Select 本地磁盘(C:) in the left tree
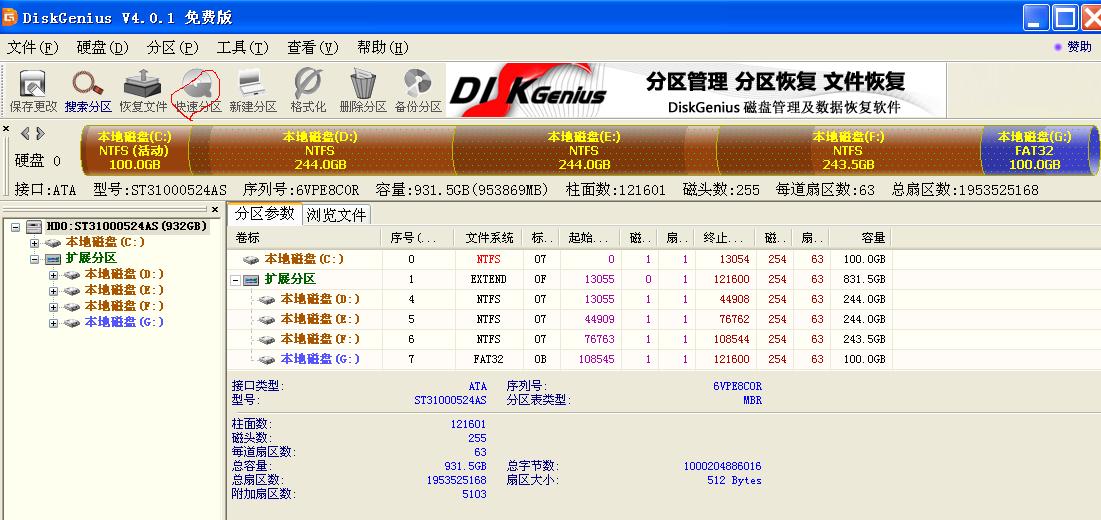The image size is (1101, 520). coord(105,242)
